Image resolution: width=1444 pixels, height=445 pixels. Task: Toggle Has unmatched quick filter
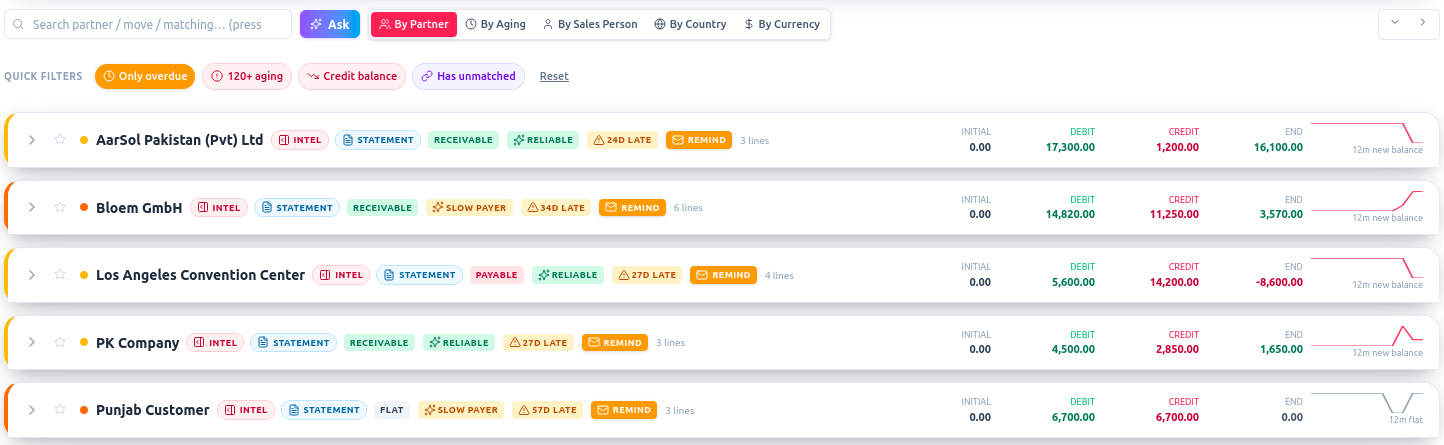468,76
